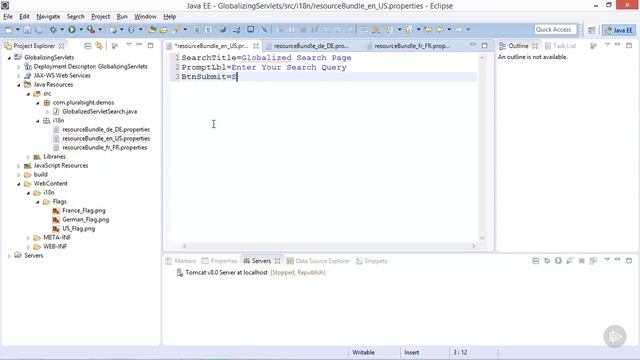Select France_Flag.png in Project Explorer
This screenshot has height=360, width=640.
pos(84,211)
